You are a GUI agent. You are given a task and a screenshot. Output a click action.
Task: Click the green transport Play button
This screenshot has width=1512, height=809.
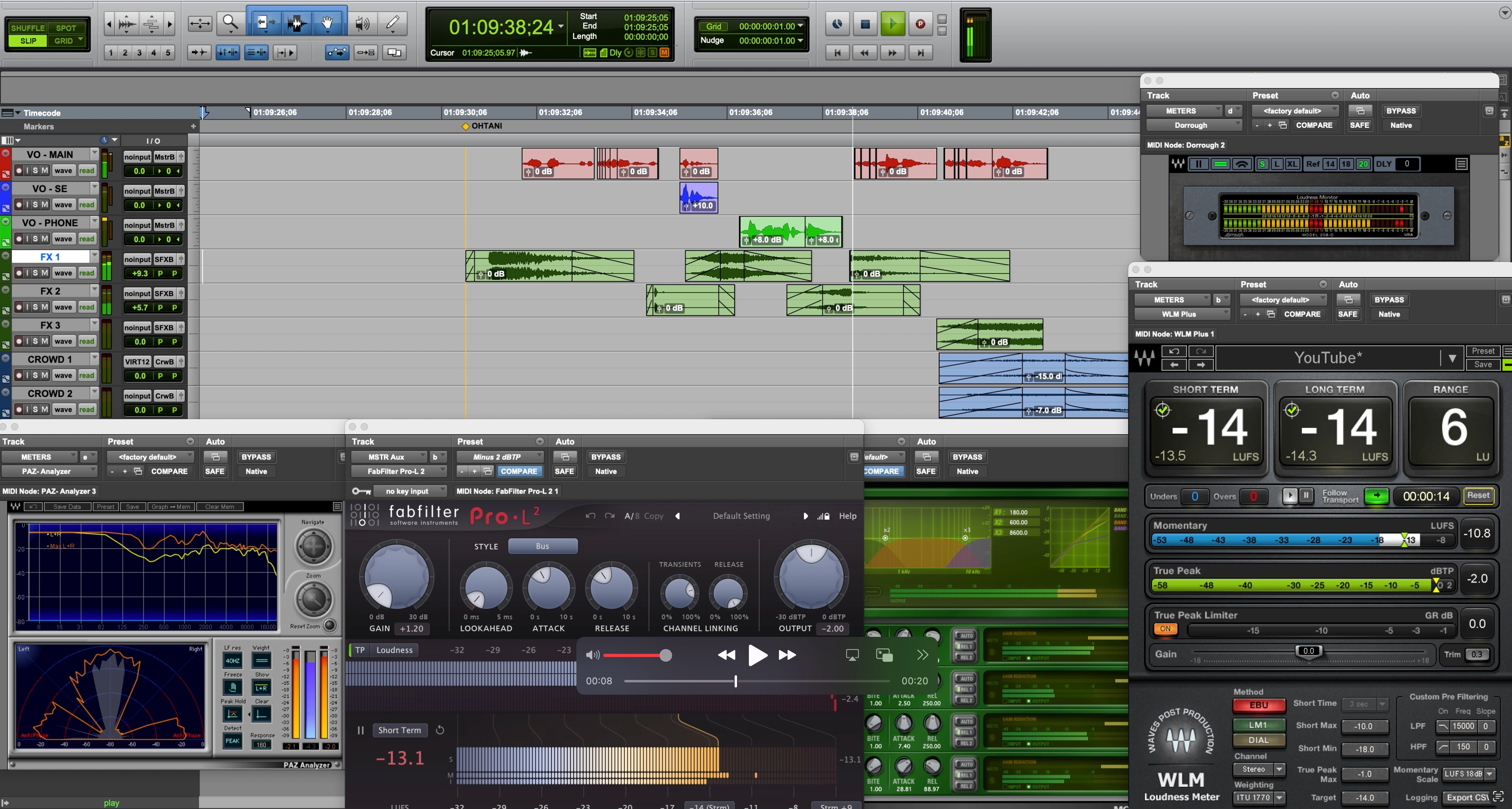pyautogui.click(x=893, y=24)
